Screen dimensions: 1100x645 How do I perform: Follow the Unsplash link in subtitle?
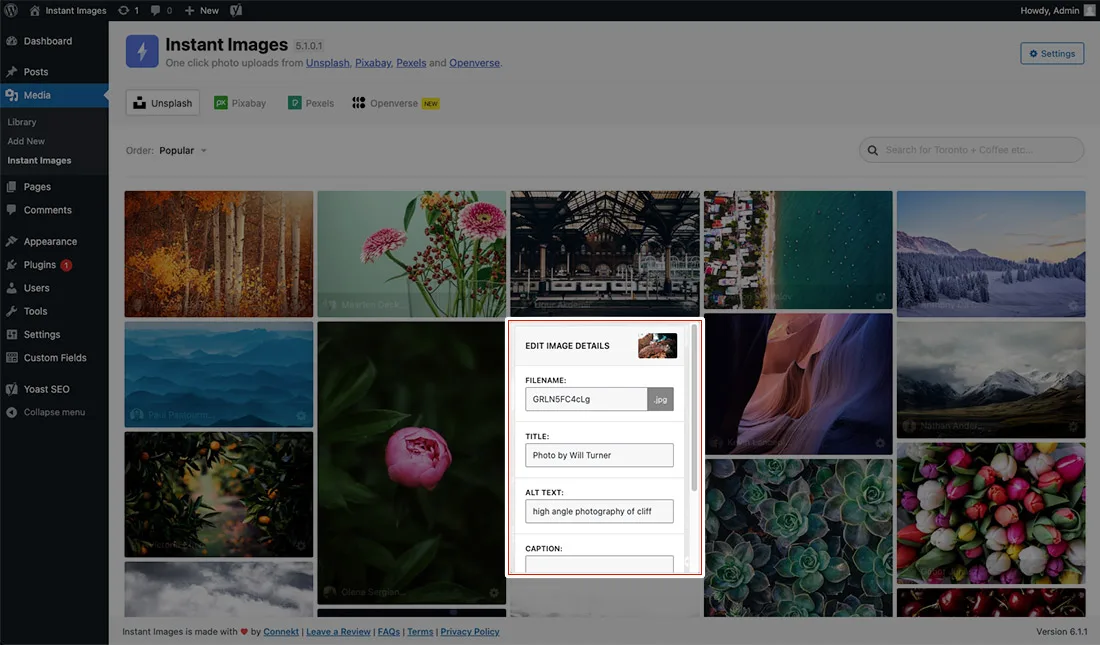(328, 63)
